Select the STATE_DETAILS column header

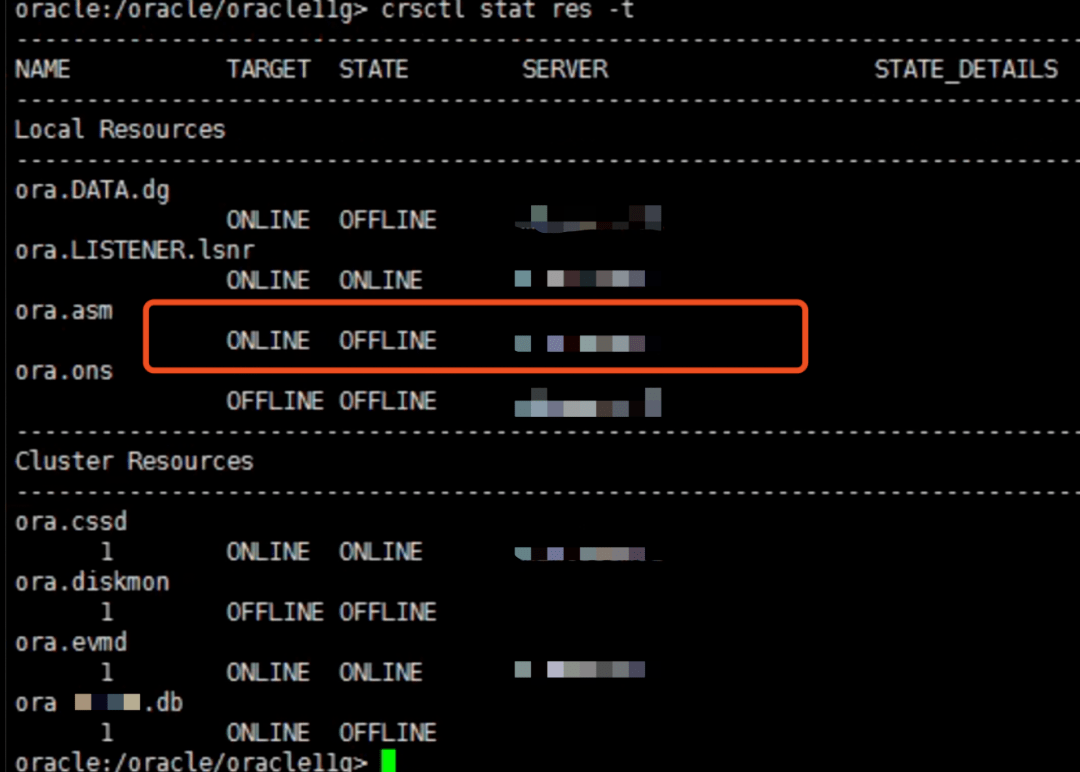[x=966, y=70]
